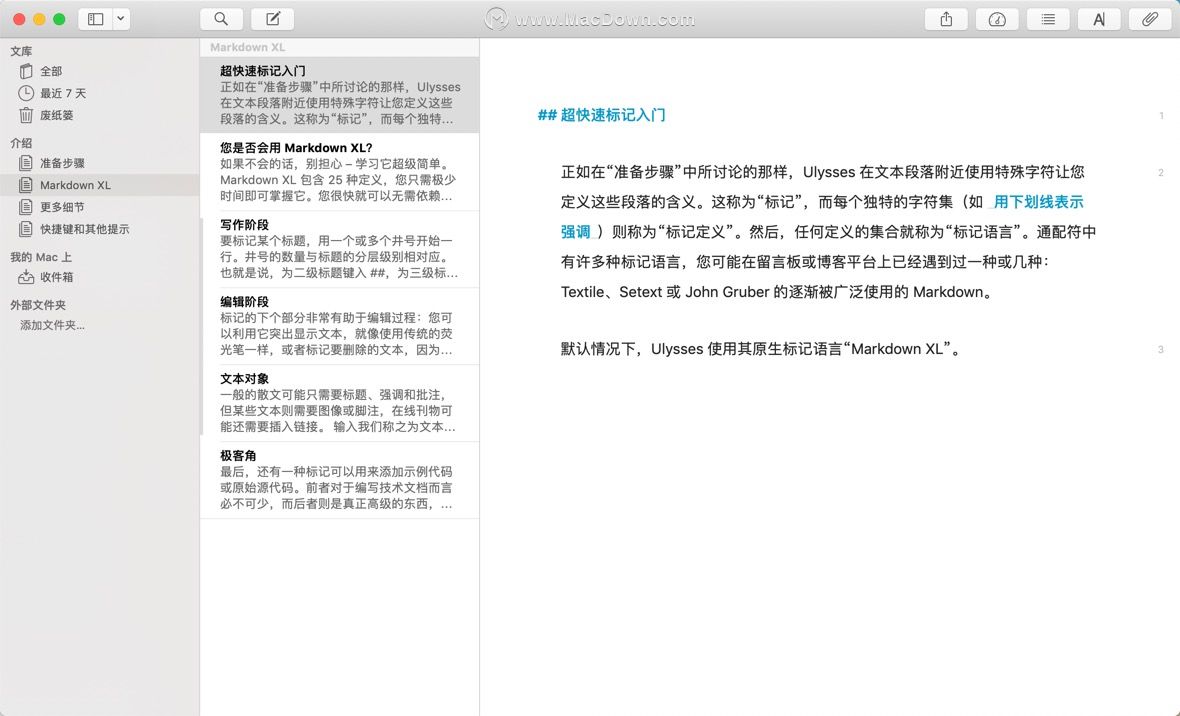The width and height of the screenshot is (1180, 716).
Task: Click the Textile、Setext 或 John Gruber line
Action: click(777, 292)
